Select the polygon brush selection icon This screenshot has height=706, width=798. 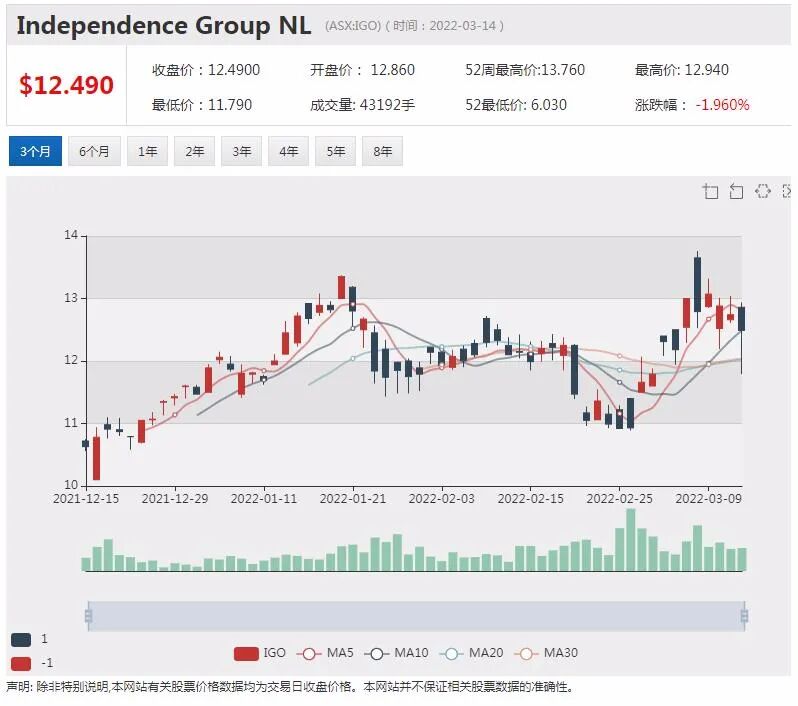[x=762, y=191]
